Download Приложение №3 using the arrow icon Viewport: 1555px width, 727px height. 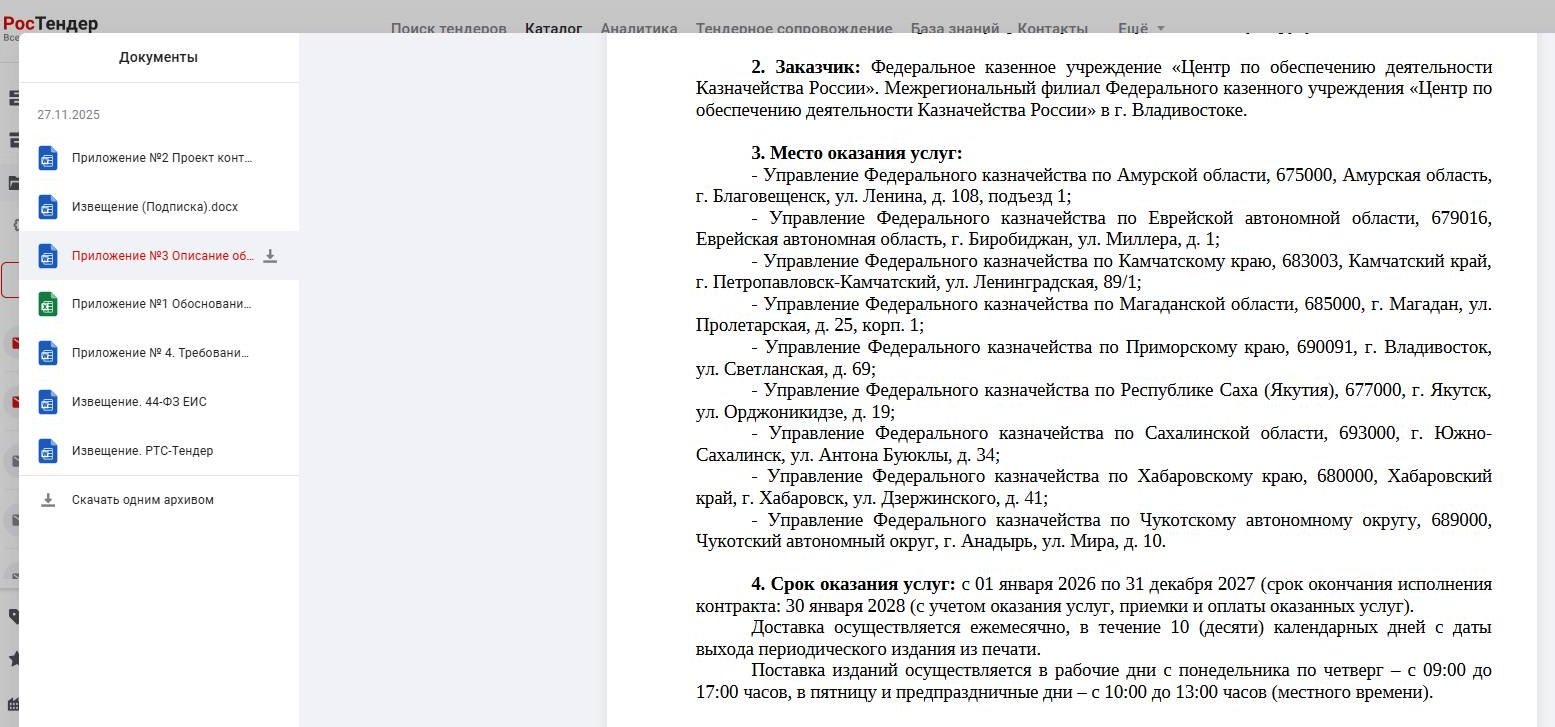click(270, 256)
